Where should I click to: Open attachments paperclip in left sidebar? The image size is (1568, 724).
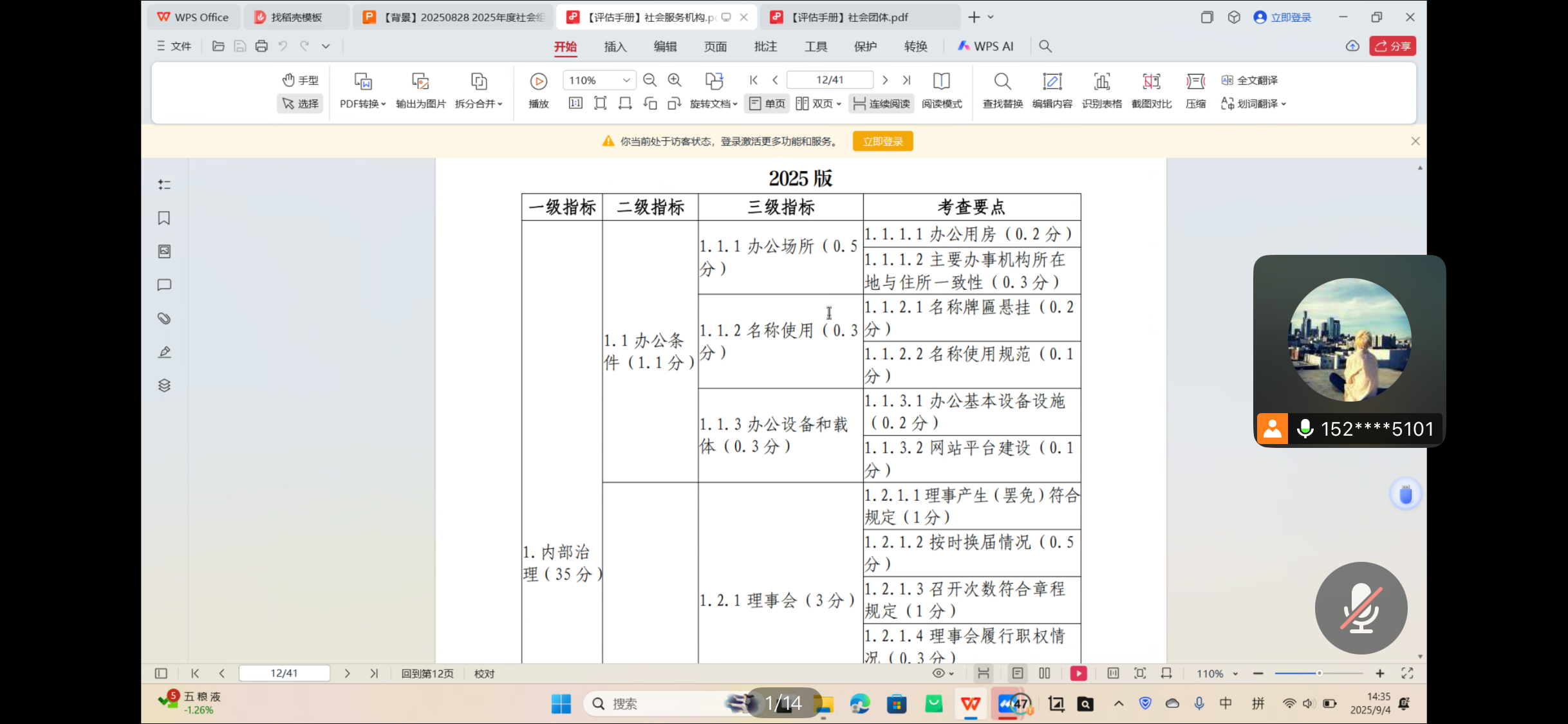(164, 319)
